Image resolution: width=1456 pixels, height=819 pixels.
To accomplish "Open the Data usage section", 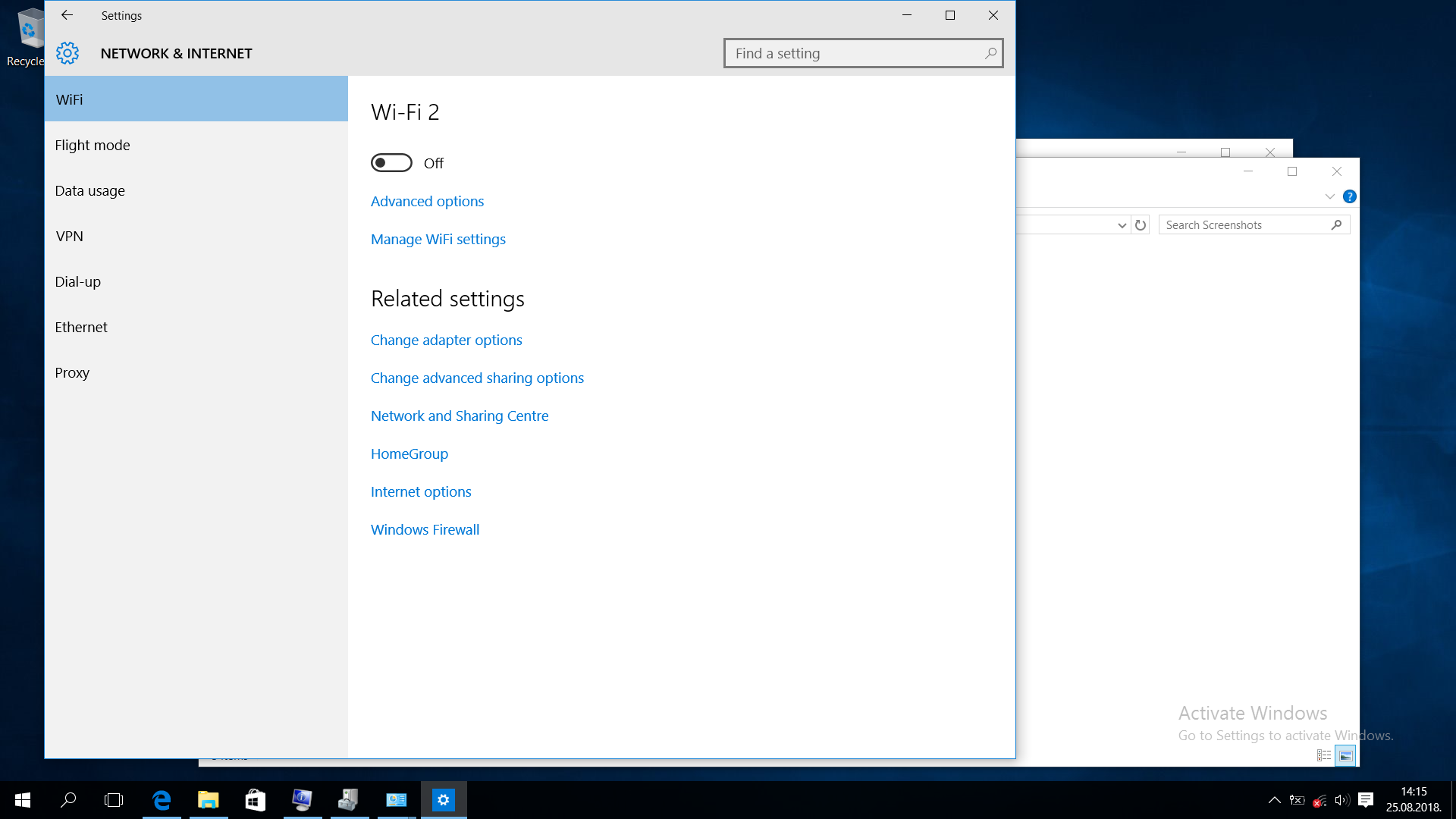I will click(89, 190).
